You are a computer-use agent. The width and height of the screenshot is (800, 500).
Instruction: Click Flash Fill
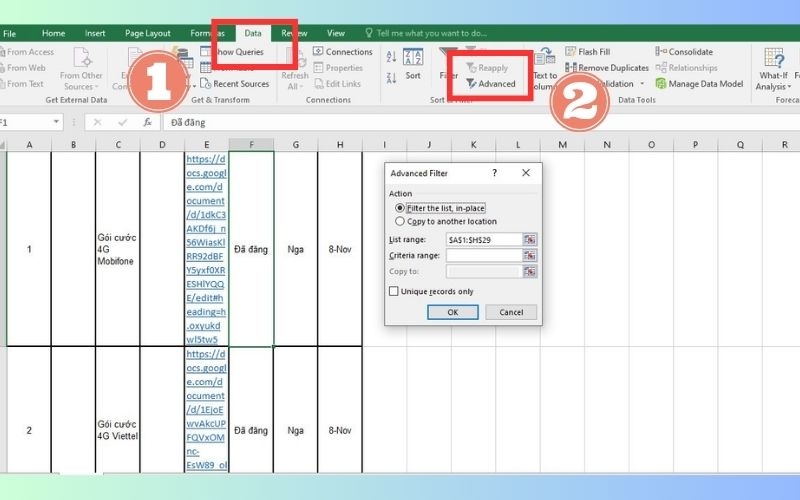588,52
